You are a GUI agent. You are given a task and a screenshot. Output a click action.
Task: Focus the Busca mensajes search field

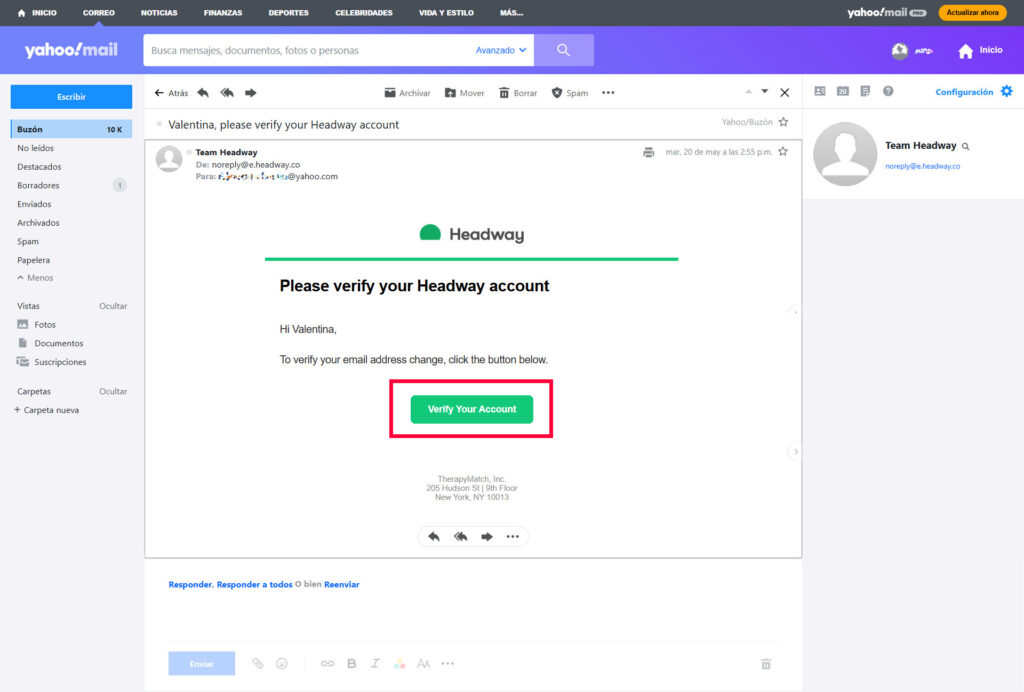tap(307, 50)
